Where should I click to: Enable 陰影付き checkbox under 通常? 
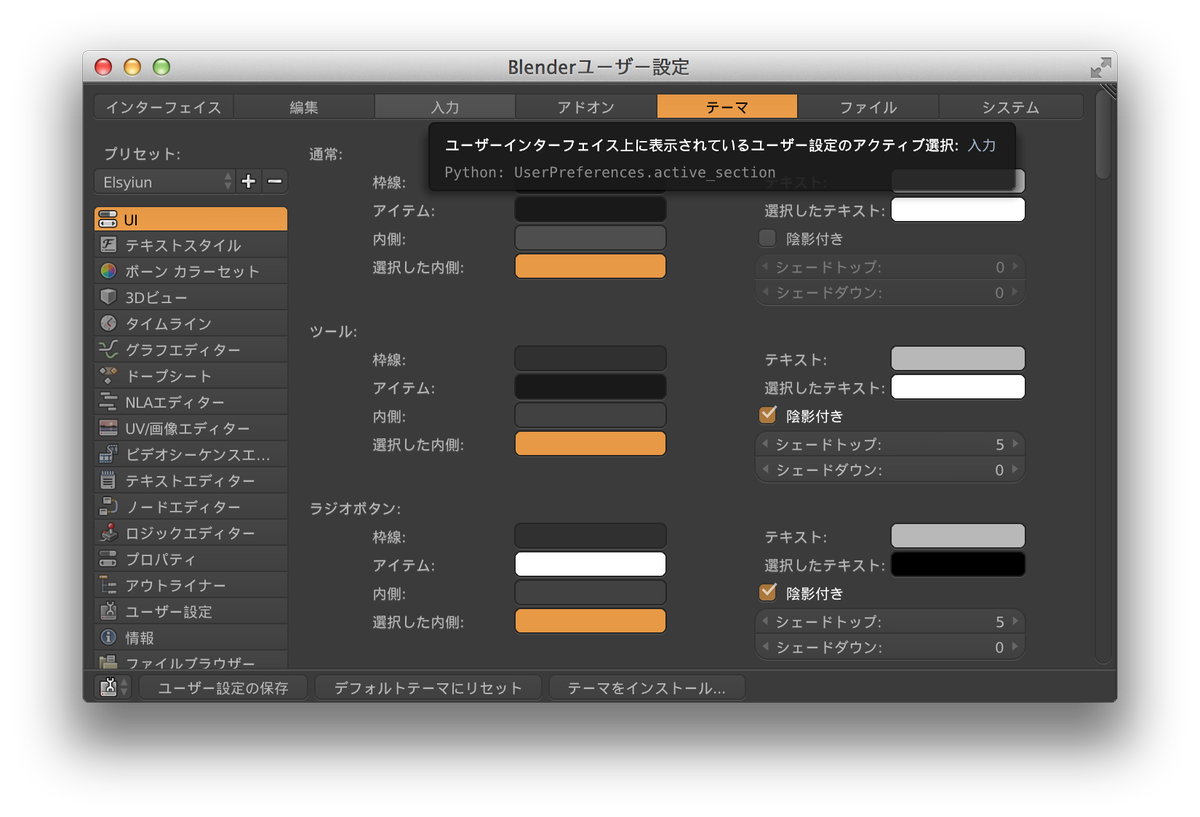768,238
